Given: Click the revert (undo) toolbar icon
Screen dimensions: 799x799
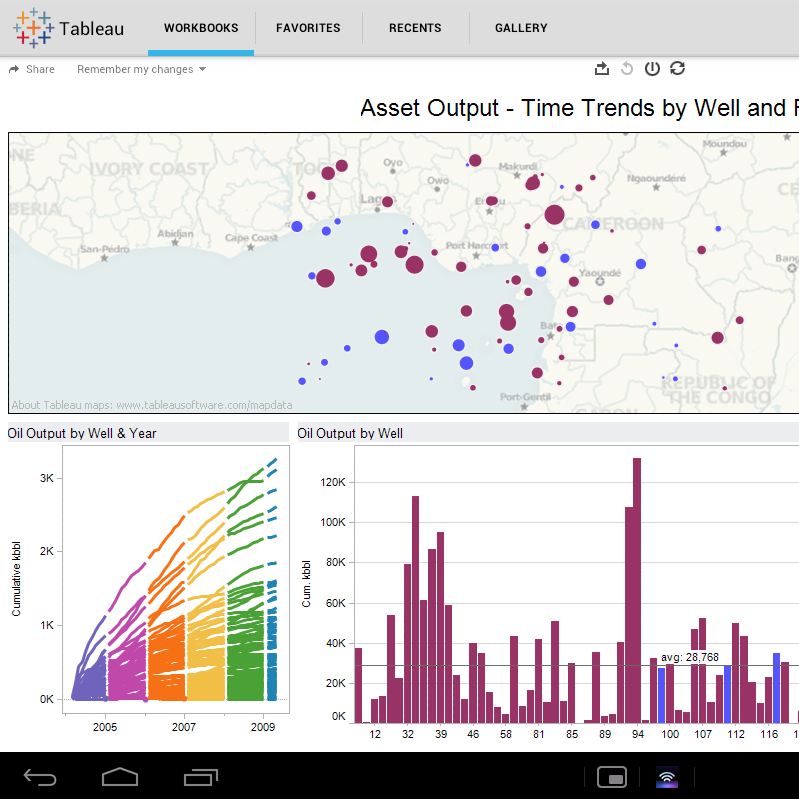Looking at the screenshot, I should (x=627, y=68).
